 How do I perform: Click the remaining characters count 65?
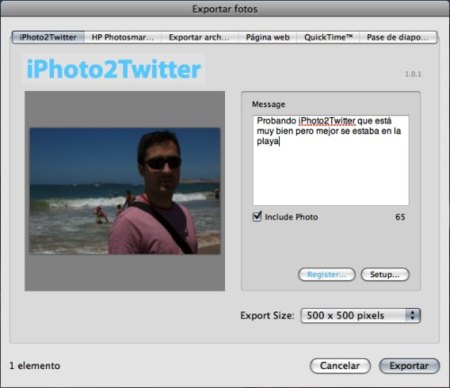click(400, 217)
